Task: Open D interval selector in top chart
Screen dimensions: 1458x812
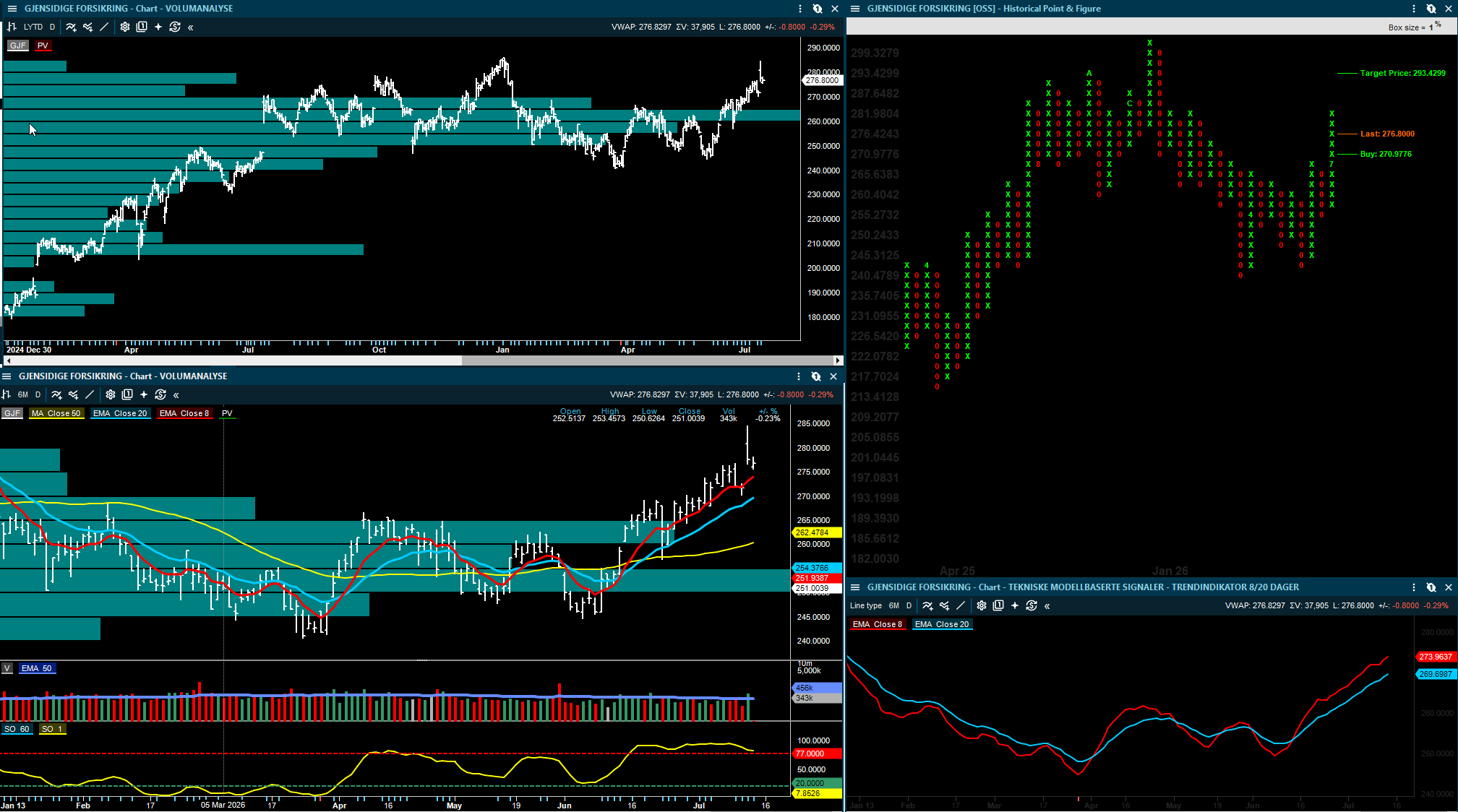Action: [52, 27]
